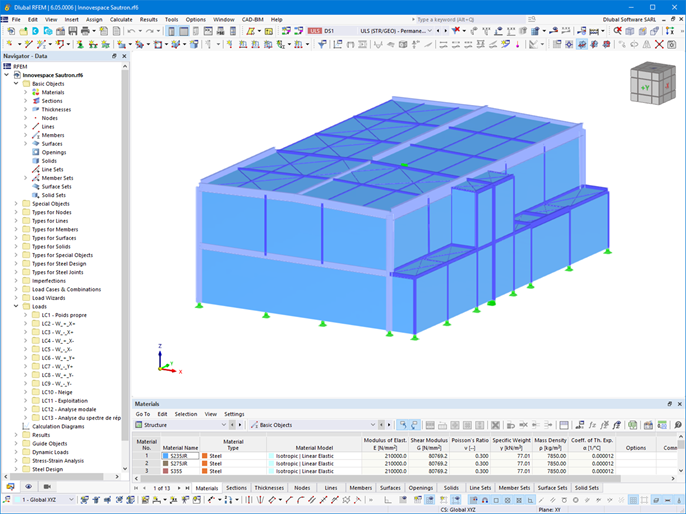The width and height of the screenshot is (686, 514).
Task: Expand the Materials tree node
Action: (x=25, y=92)
